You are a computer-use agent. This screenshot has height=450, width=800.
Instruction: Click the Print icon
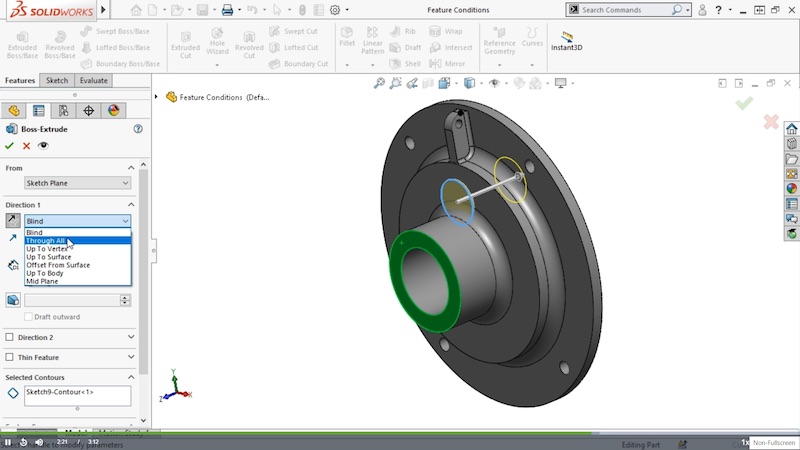tap(228, 10)
